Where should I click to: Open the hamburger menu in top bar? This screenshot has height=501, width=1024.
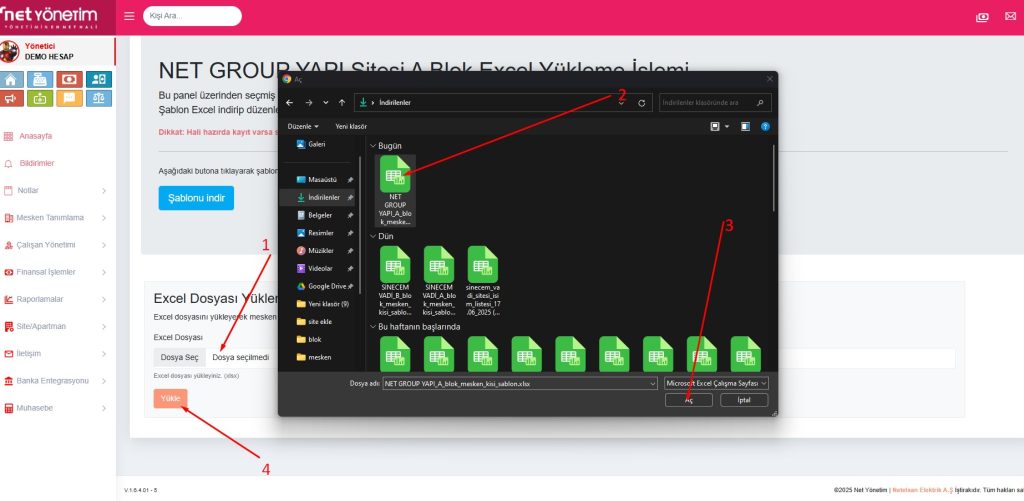click(x=129, y=16)
